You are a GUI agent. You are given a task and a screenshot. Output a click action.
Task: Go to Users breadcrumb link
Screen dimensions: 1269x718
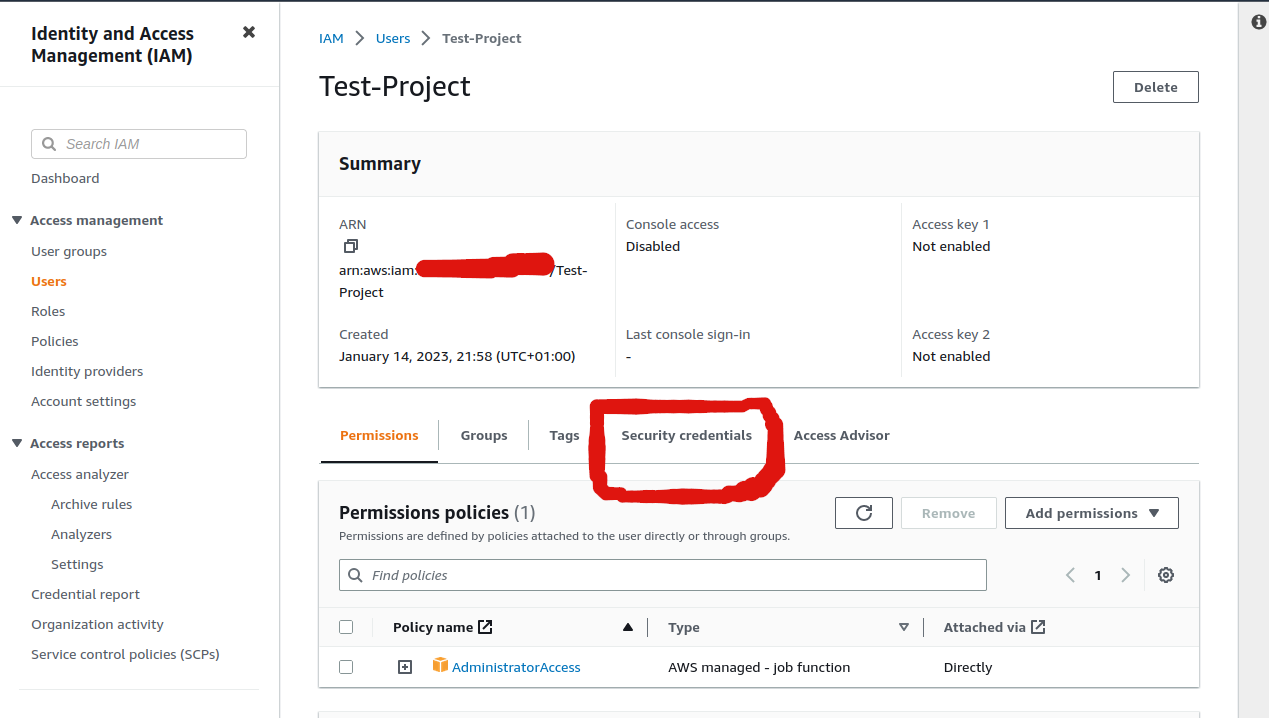point(393,38)
